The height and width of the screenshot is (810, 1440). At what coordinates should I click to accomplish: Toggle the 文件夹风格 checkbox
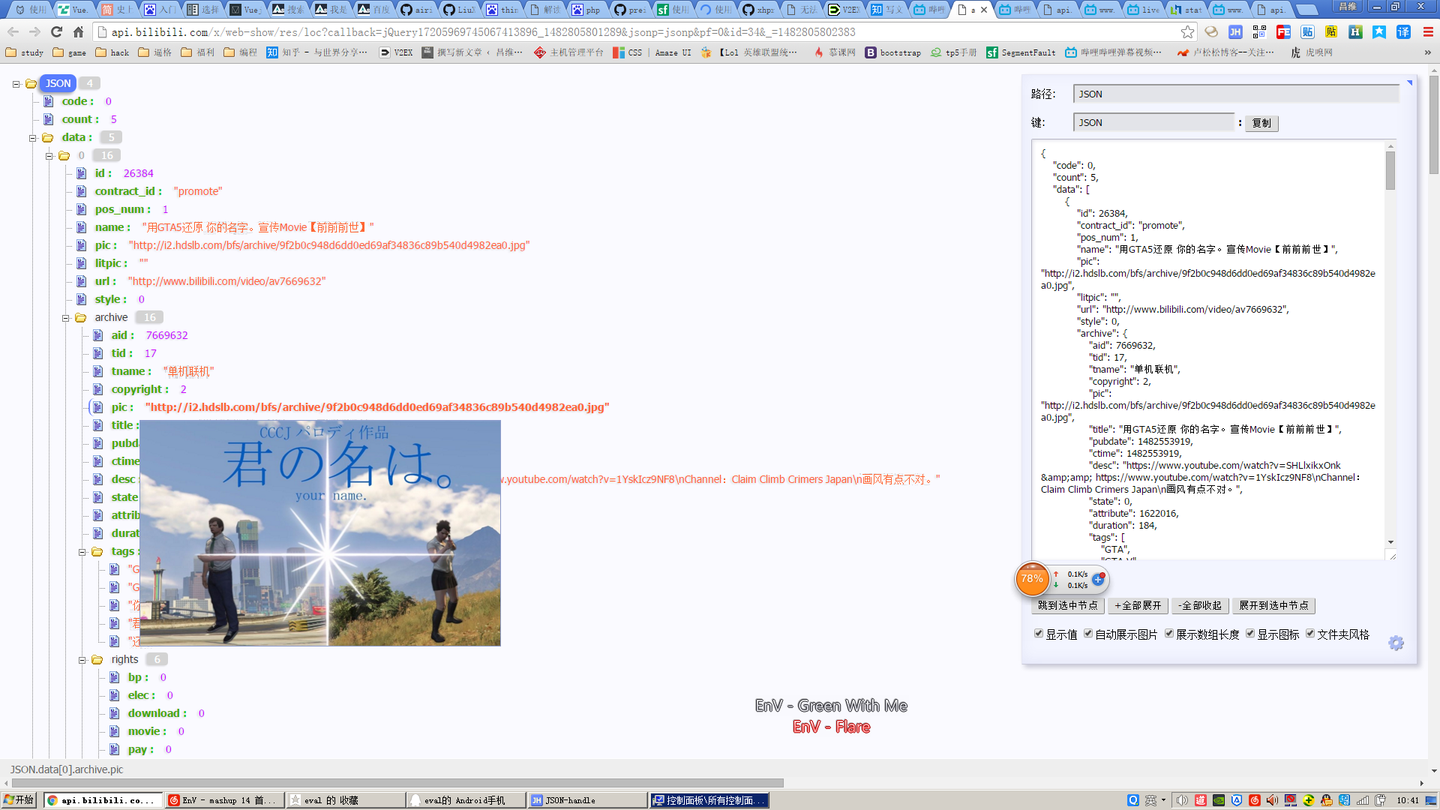point(1310,634)
